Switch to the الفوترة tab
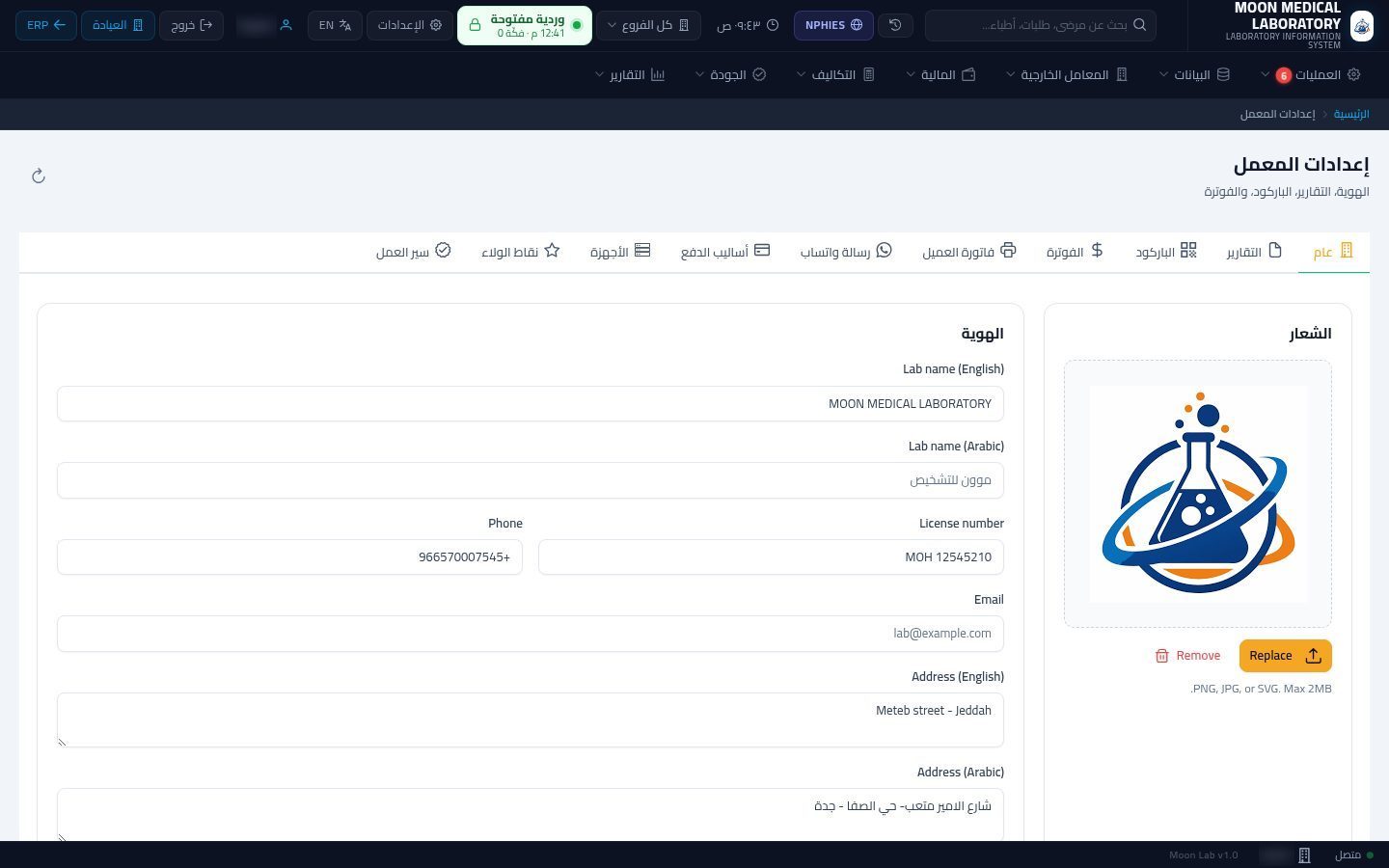 [1075, 252]
